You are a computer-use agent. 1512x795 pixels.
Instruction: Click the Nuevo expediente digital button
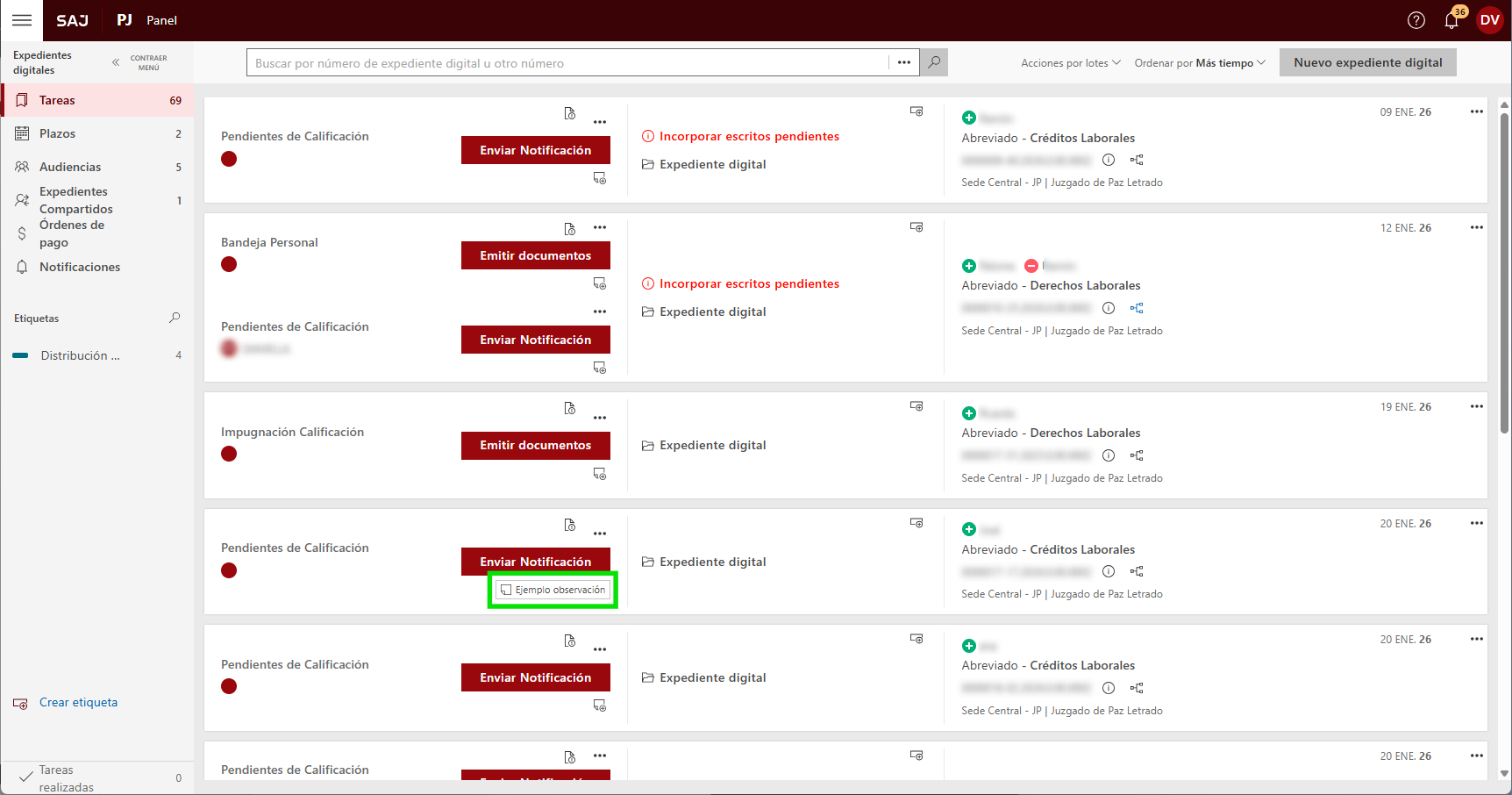(1367, 62)
